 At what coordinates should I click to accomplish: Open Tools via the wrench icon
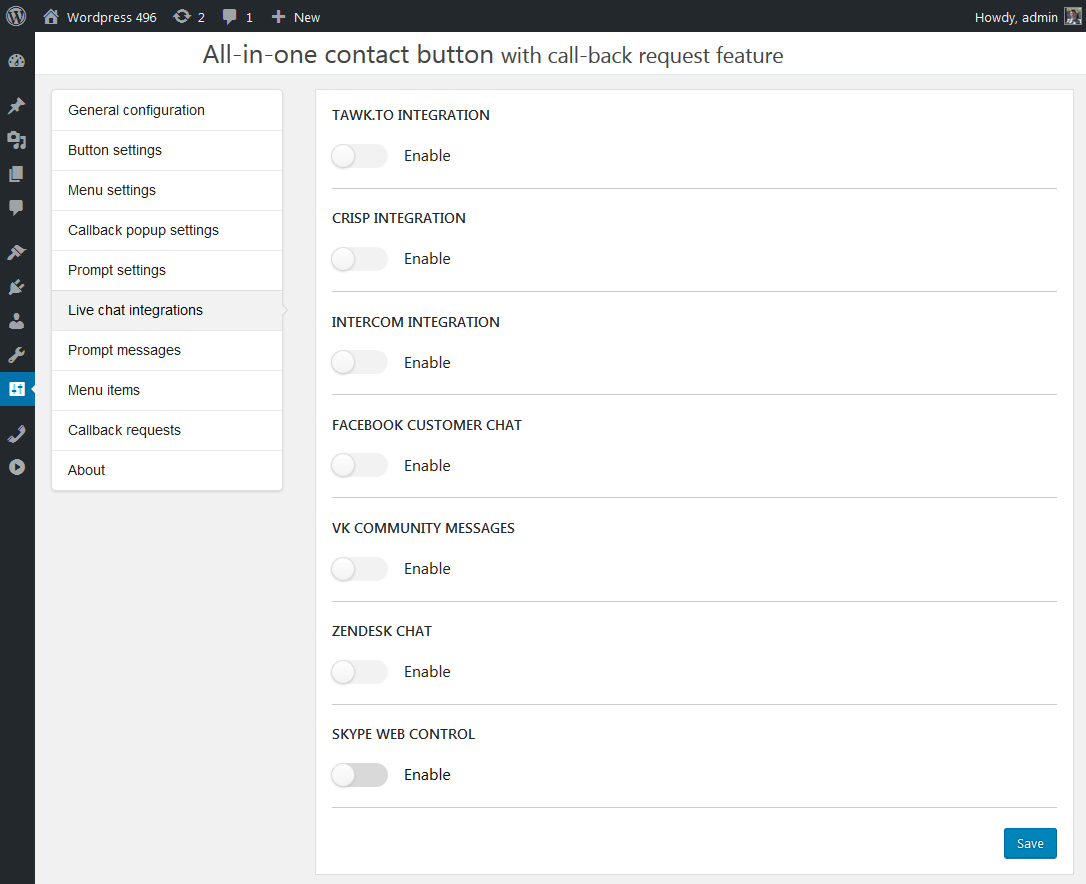16,355
